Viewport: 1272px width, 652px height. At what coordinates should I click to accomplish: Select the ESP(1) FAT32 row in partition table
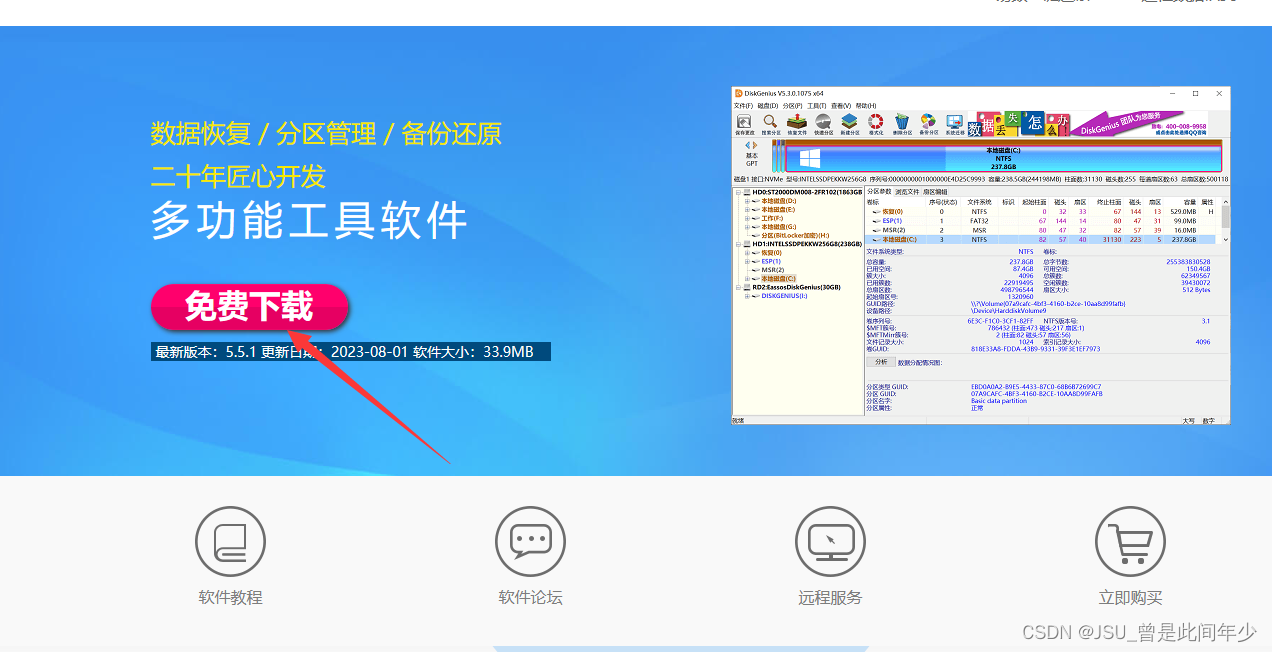pyautogui.click(x=1040, y=221)
